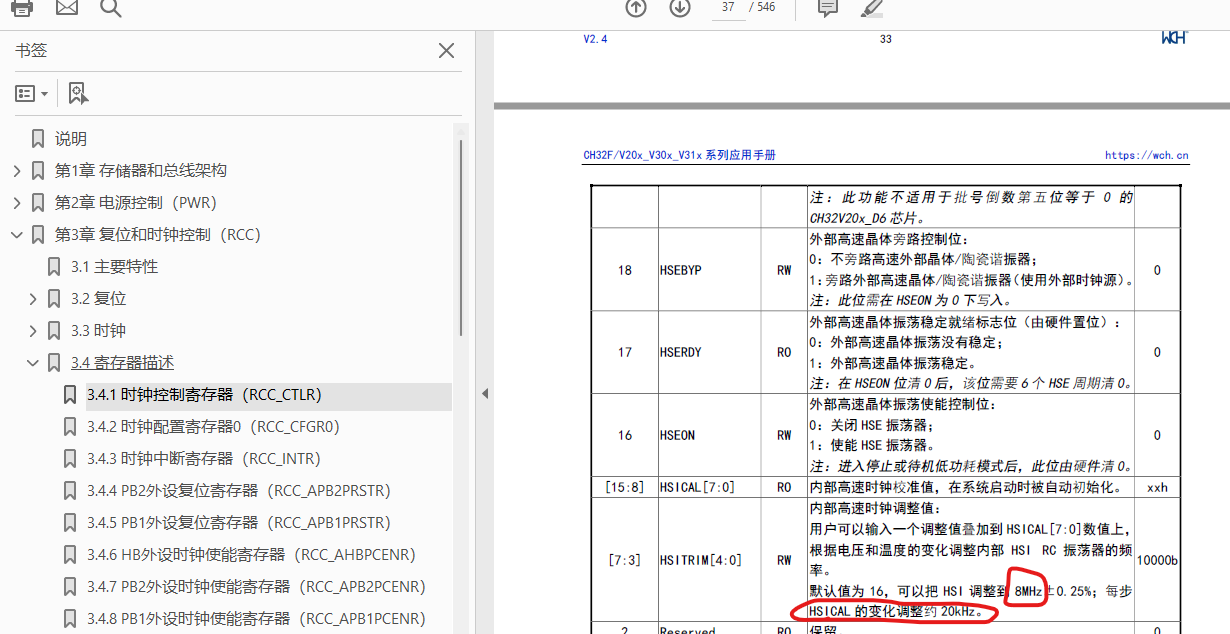
Task: Click bookmark icon beside 说明
Action: pyautogui.click(x=38, y=139)
